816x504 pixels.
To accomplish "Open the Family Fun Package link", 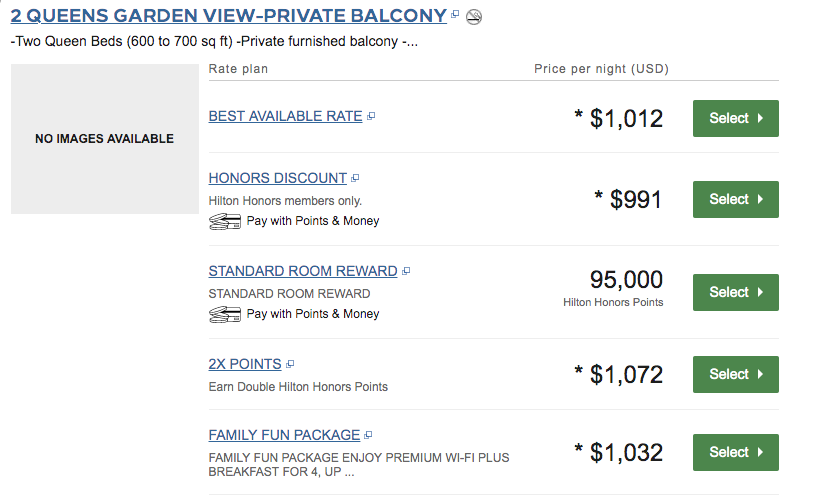I will pyautogui.click(x=284, y=435).
